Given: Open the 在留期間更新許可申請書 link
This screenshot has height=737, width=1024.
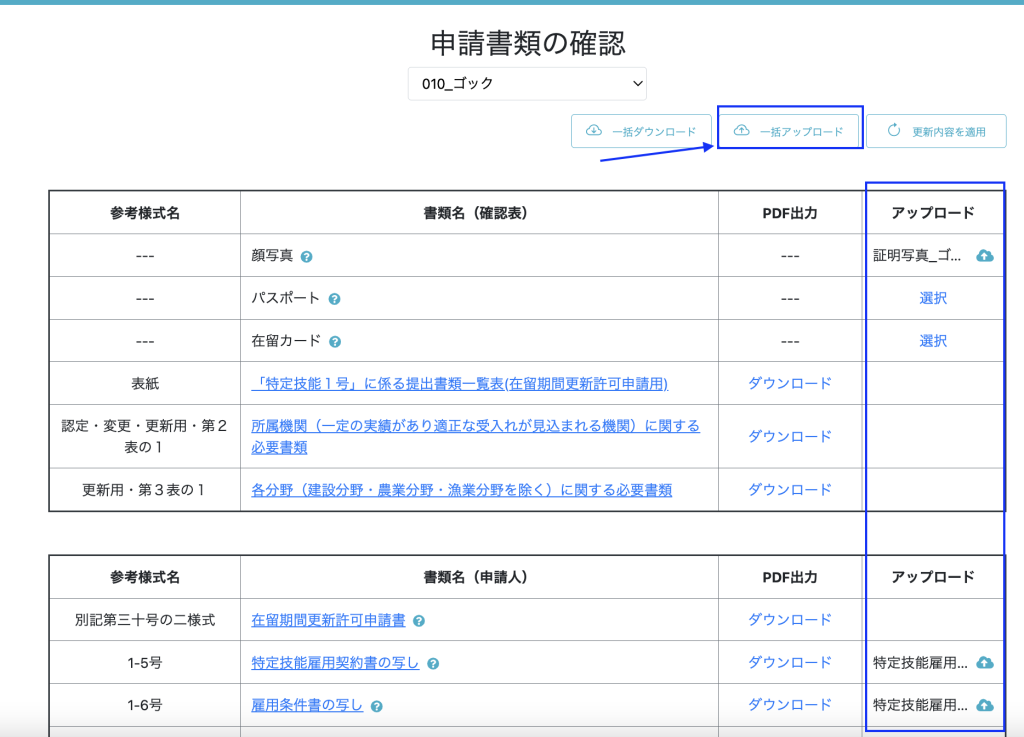Looking at the screenshot, I should (x=328, y=620).
